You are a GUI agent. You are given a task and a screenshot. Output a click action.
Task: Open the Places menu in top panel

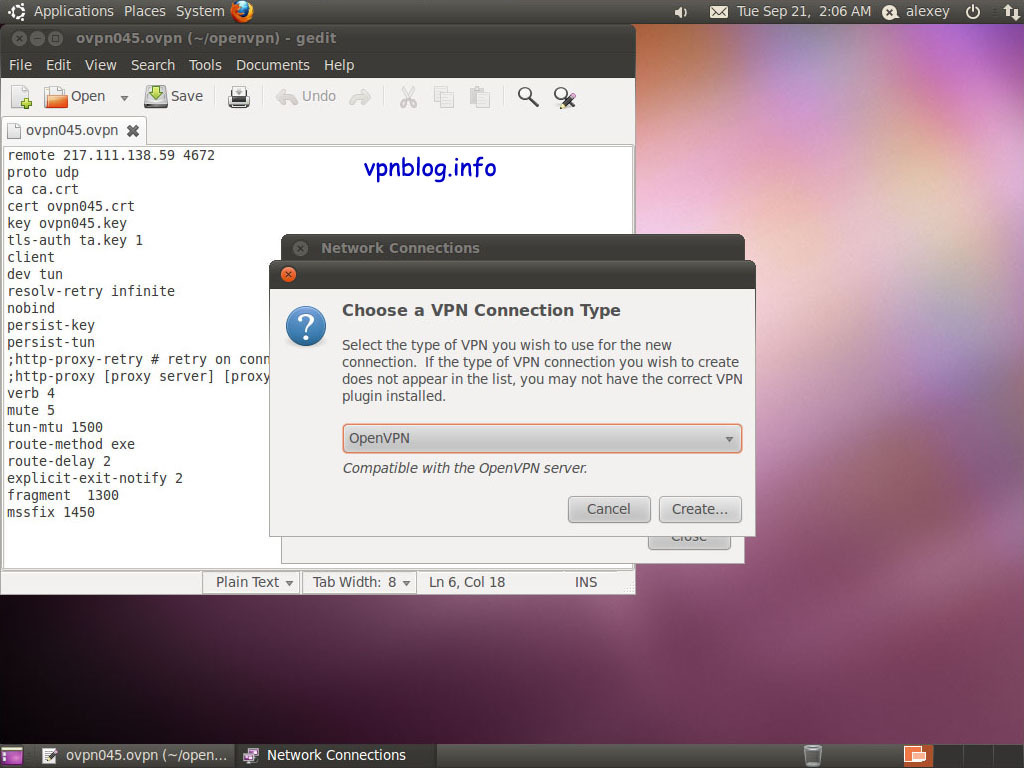click(x=144, y=11)
